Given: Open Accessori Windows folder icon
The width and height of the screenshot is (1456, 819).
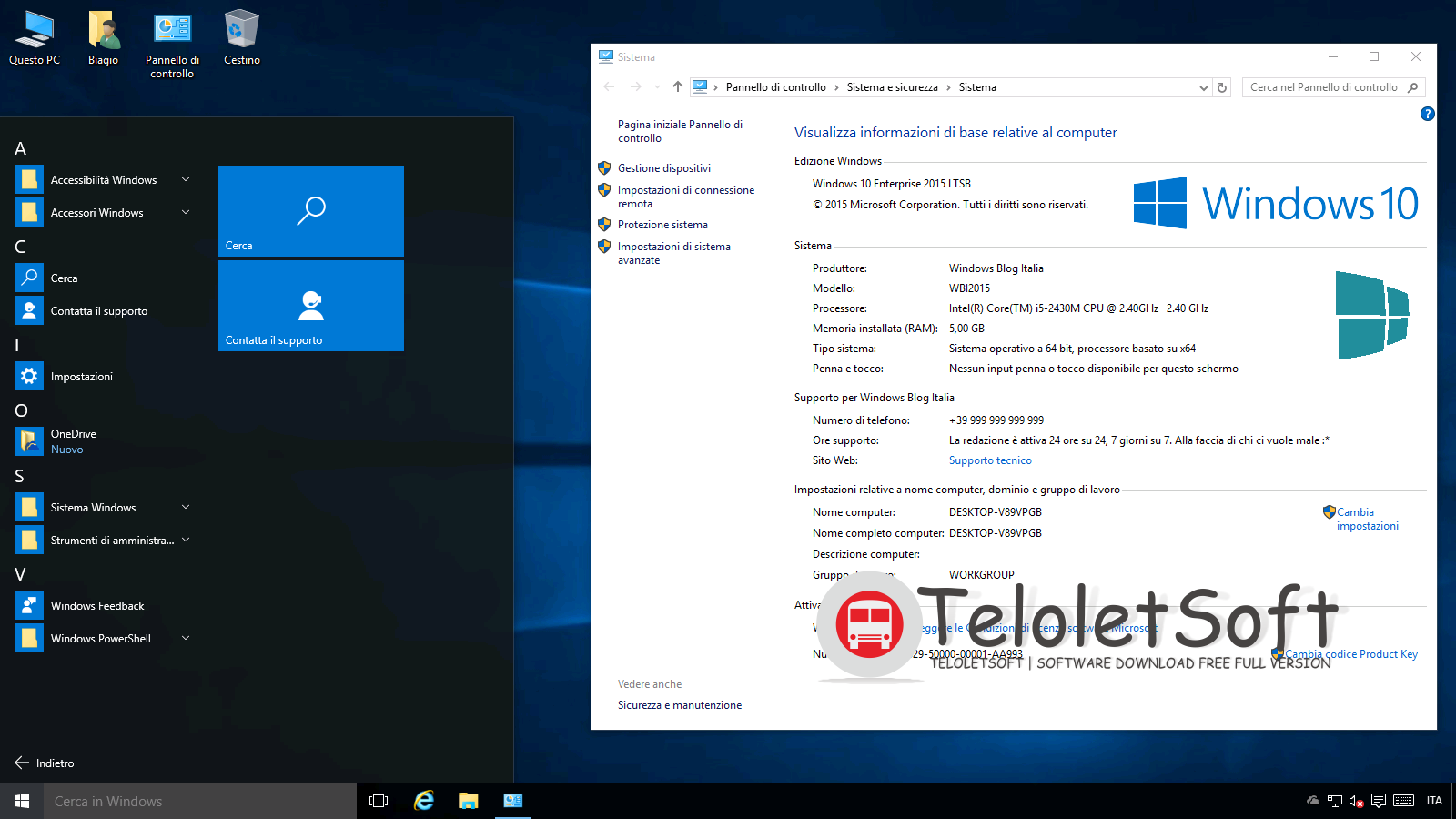Looking at the screenshot, I should click(x=29, y=212).
